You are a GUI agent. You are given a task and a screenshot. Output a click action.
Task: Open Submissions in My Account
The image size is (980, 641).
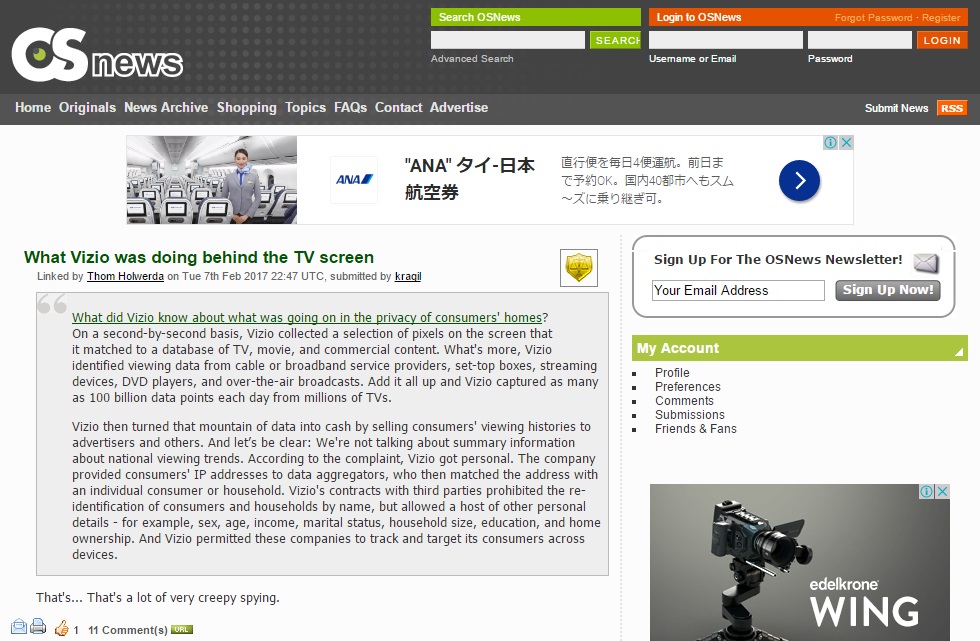689,415
